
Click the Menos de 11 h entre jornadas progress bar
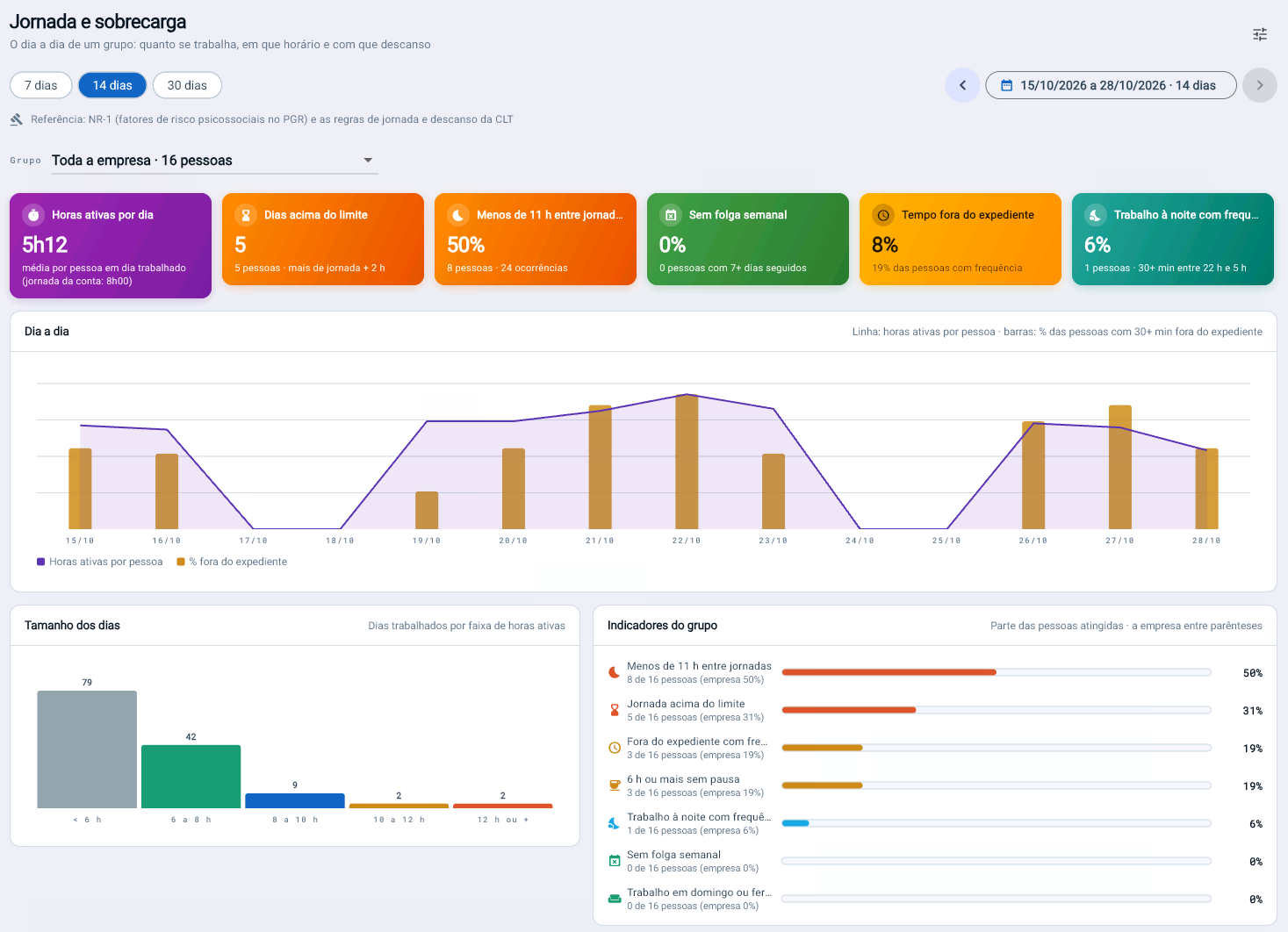tap(997, 673)
